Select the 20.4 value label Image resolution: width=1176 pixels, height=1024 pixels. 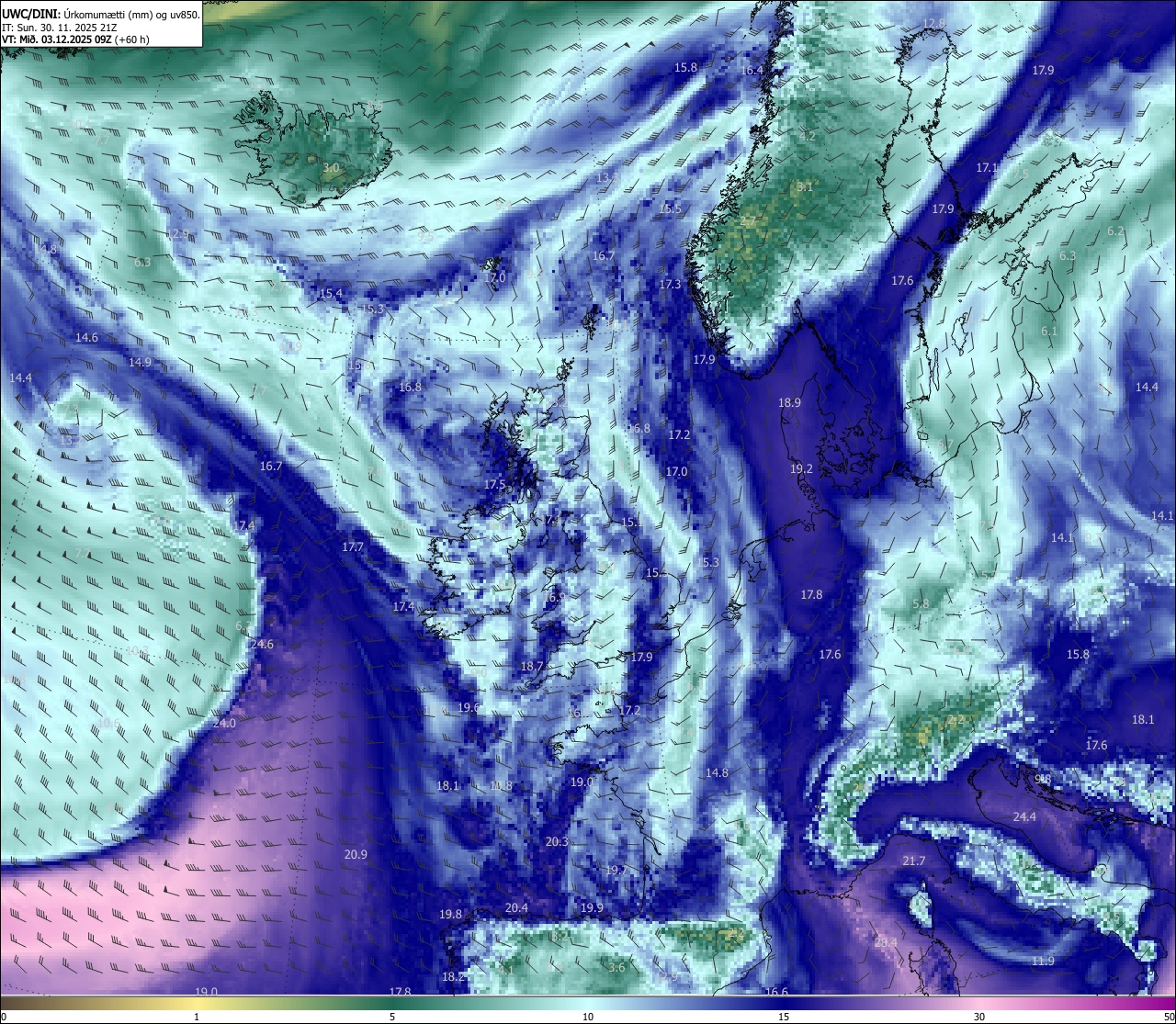pos(516,908)
